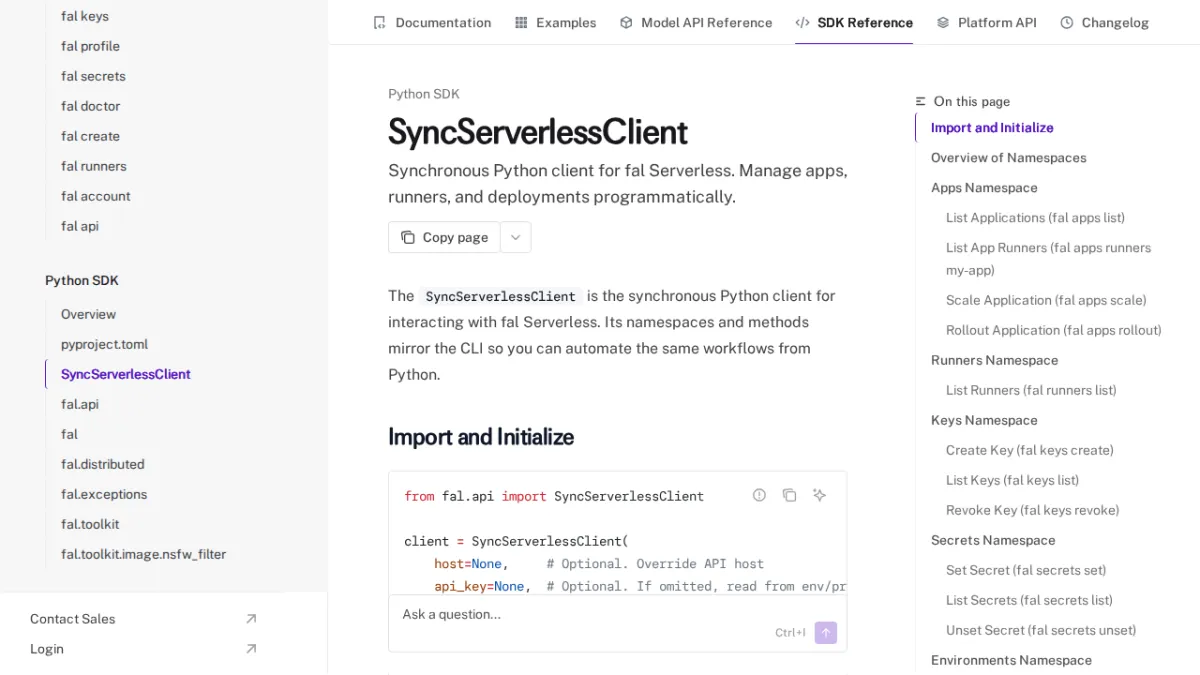Click Login link

pos(47,649)
